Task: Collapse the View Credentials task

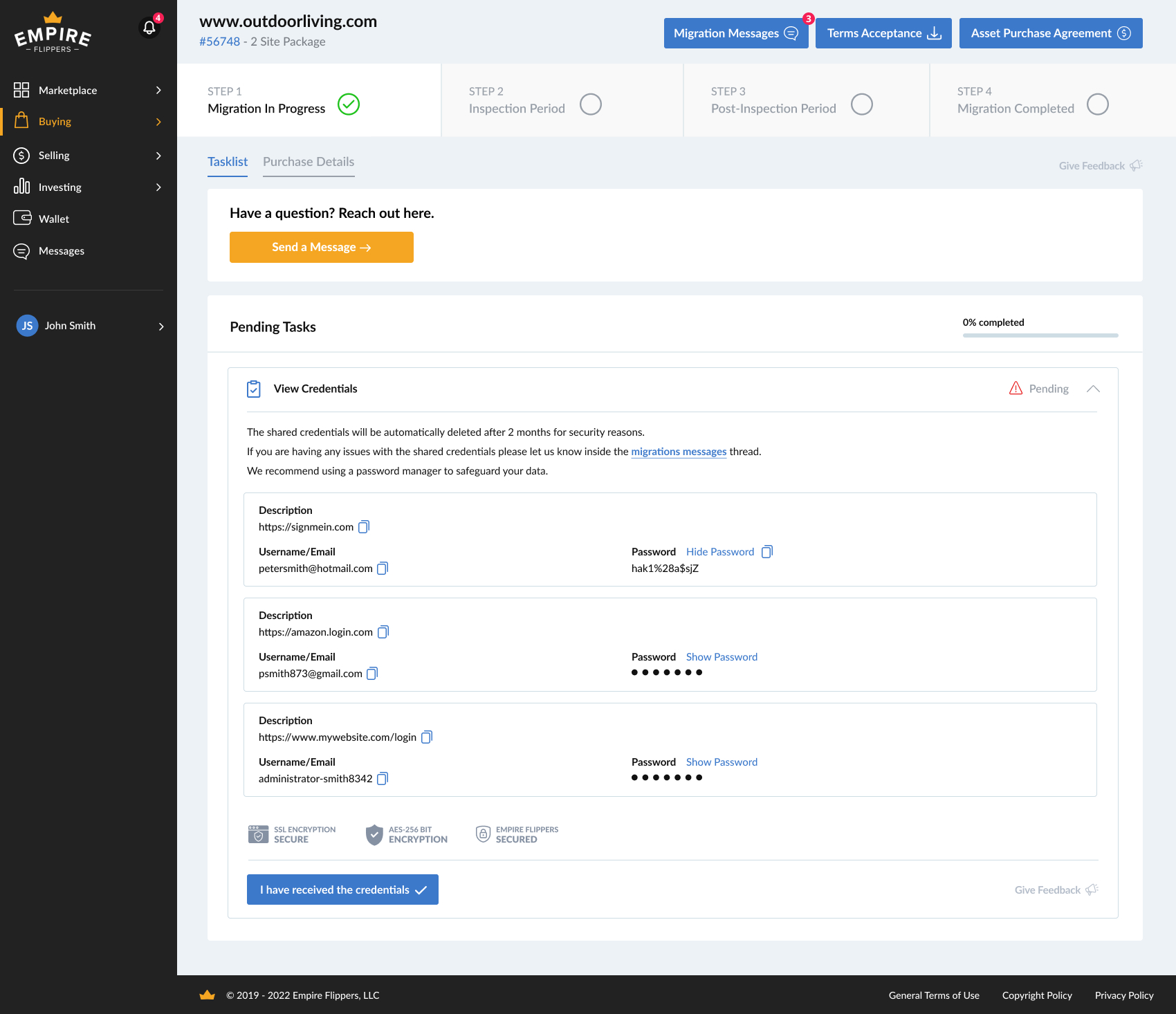Action: [x=1093, y=389]
